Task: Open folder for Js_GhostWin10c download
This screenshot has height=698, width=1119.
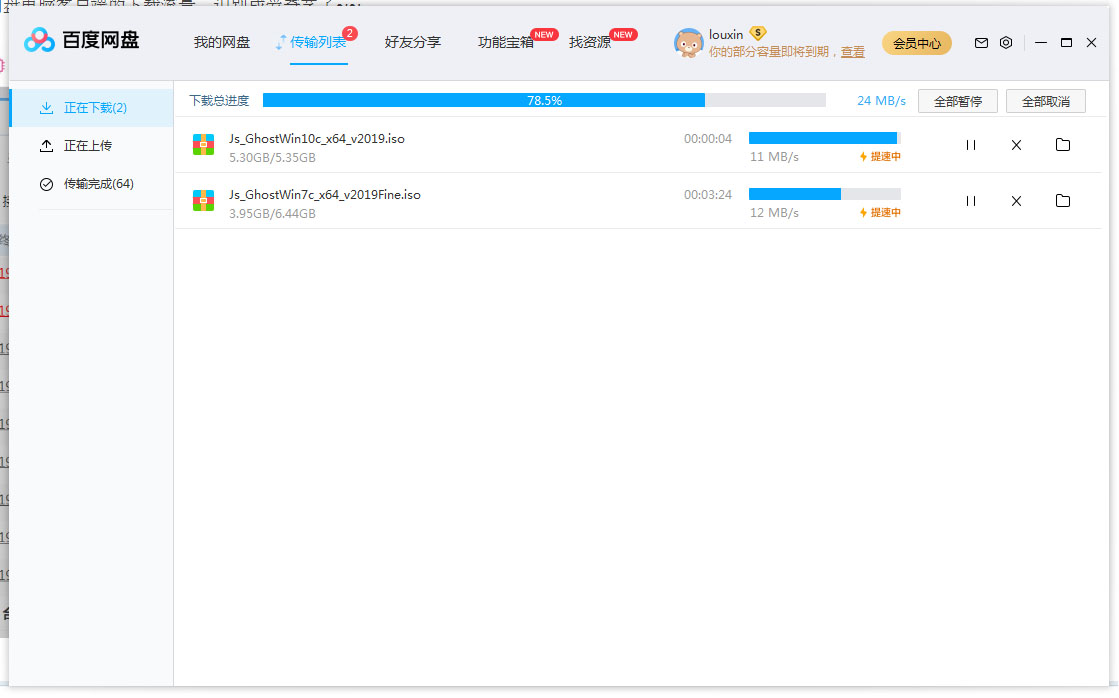Action: [x=1063, y=145]
